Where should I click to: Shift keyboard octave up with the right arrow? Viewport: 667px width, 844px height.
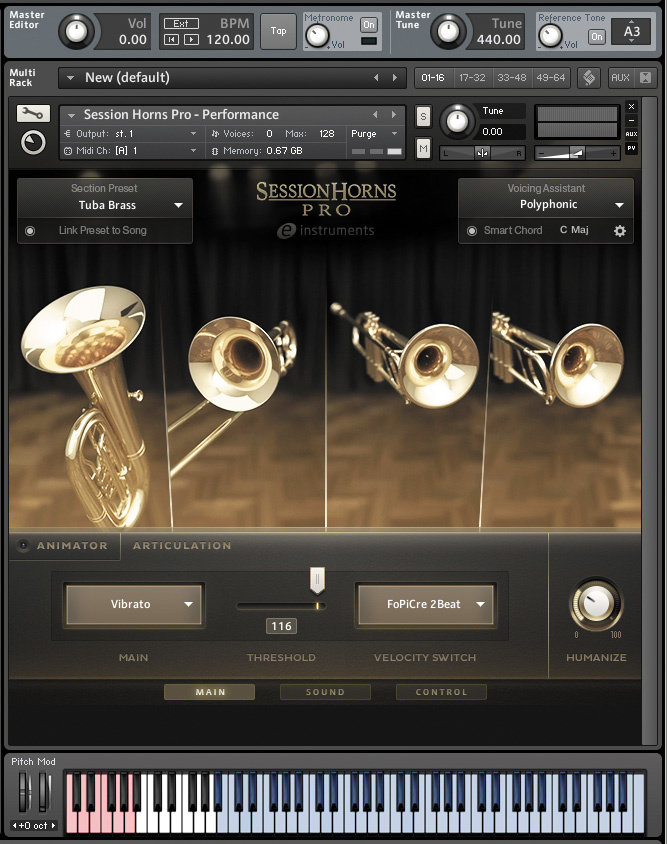53,825
